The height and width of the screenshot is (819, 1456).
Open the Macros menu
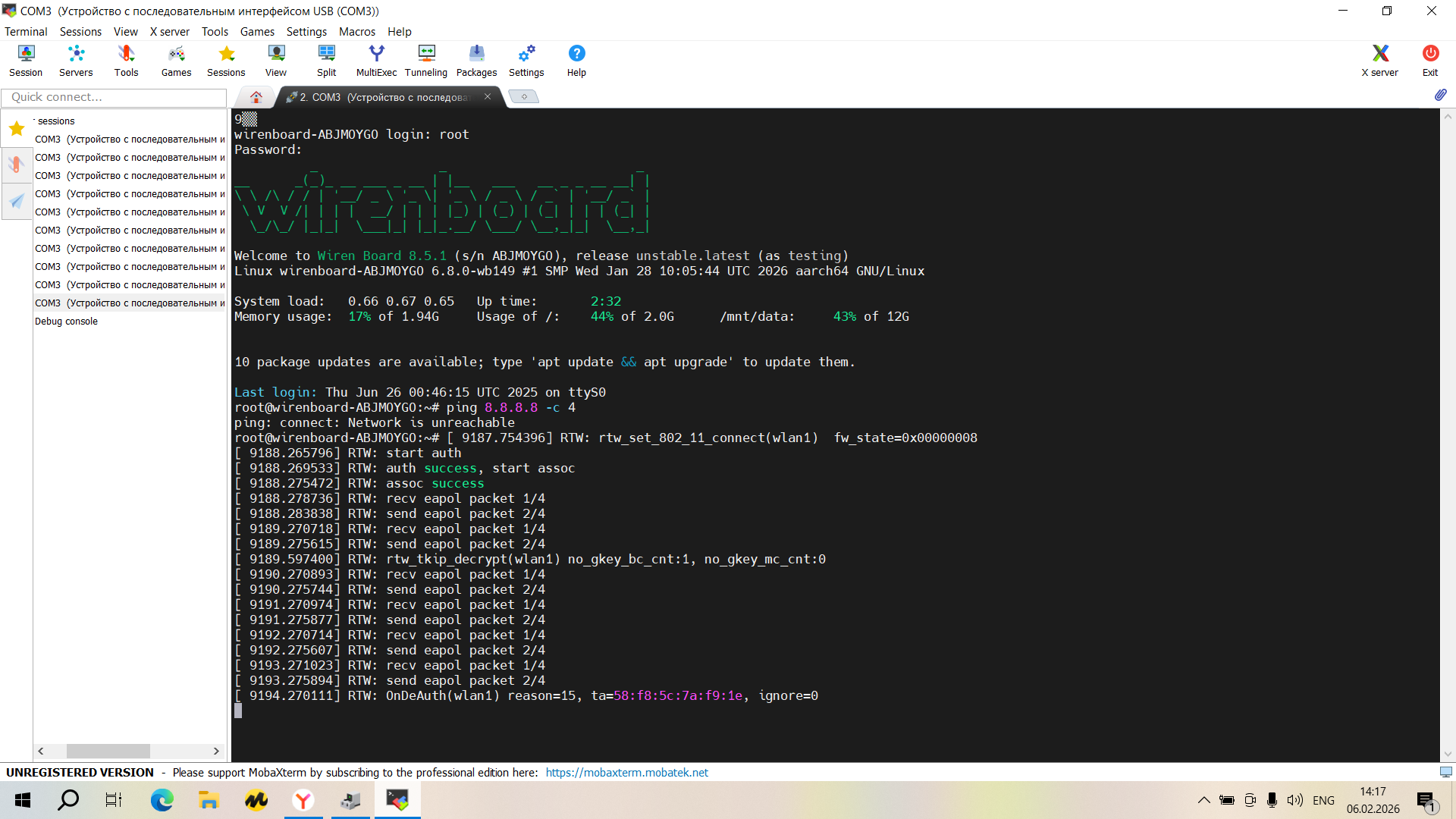click(356, 31)
